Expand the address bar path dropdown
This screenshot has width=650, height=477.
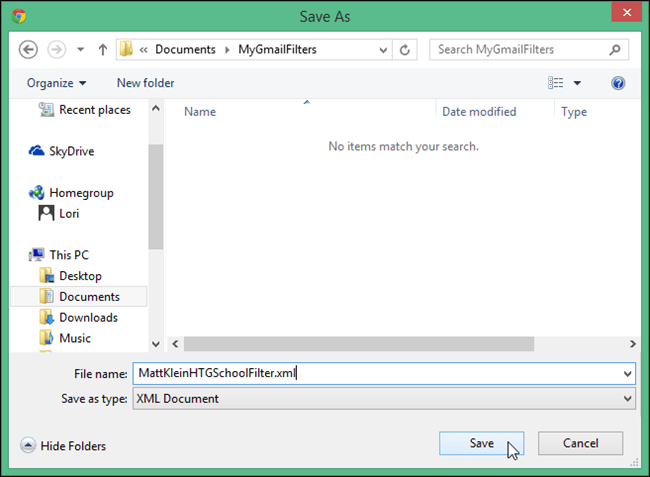383,50
